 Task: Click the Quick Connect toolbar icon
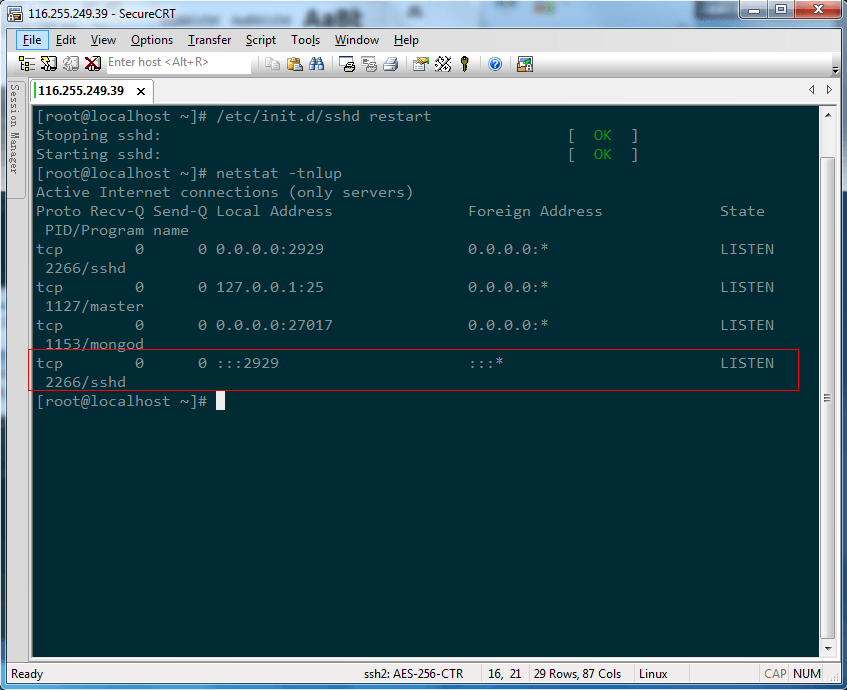coord(49,63)
